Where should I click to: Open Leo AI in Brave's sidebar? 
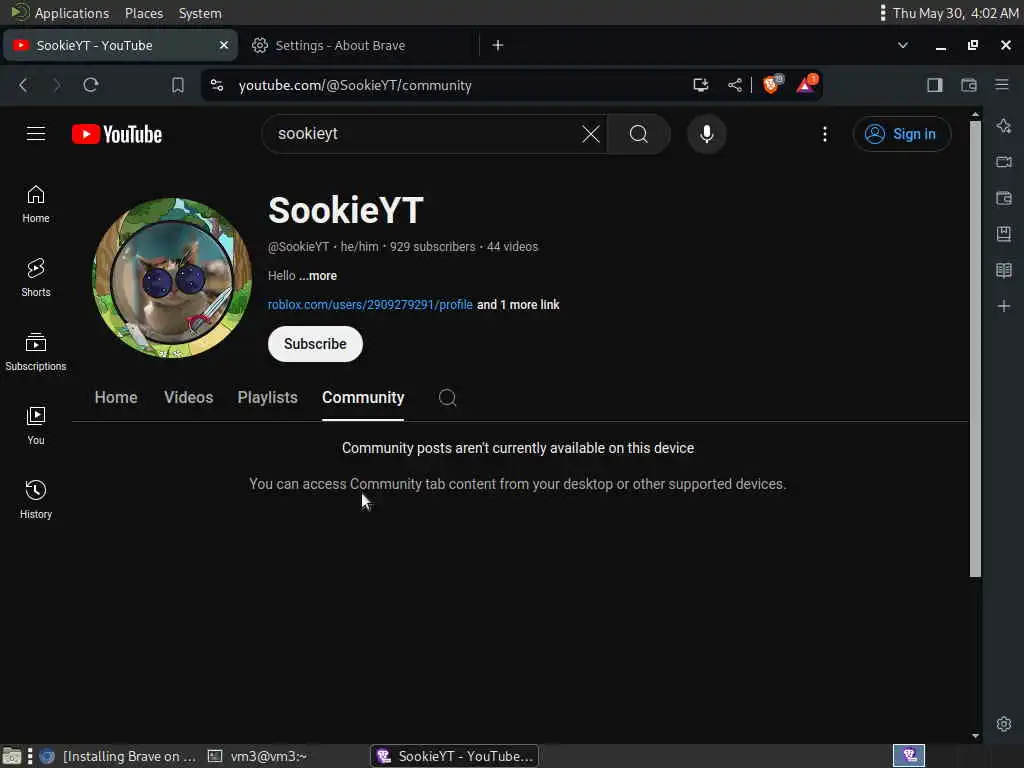[1004, 125]
